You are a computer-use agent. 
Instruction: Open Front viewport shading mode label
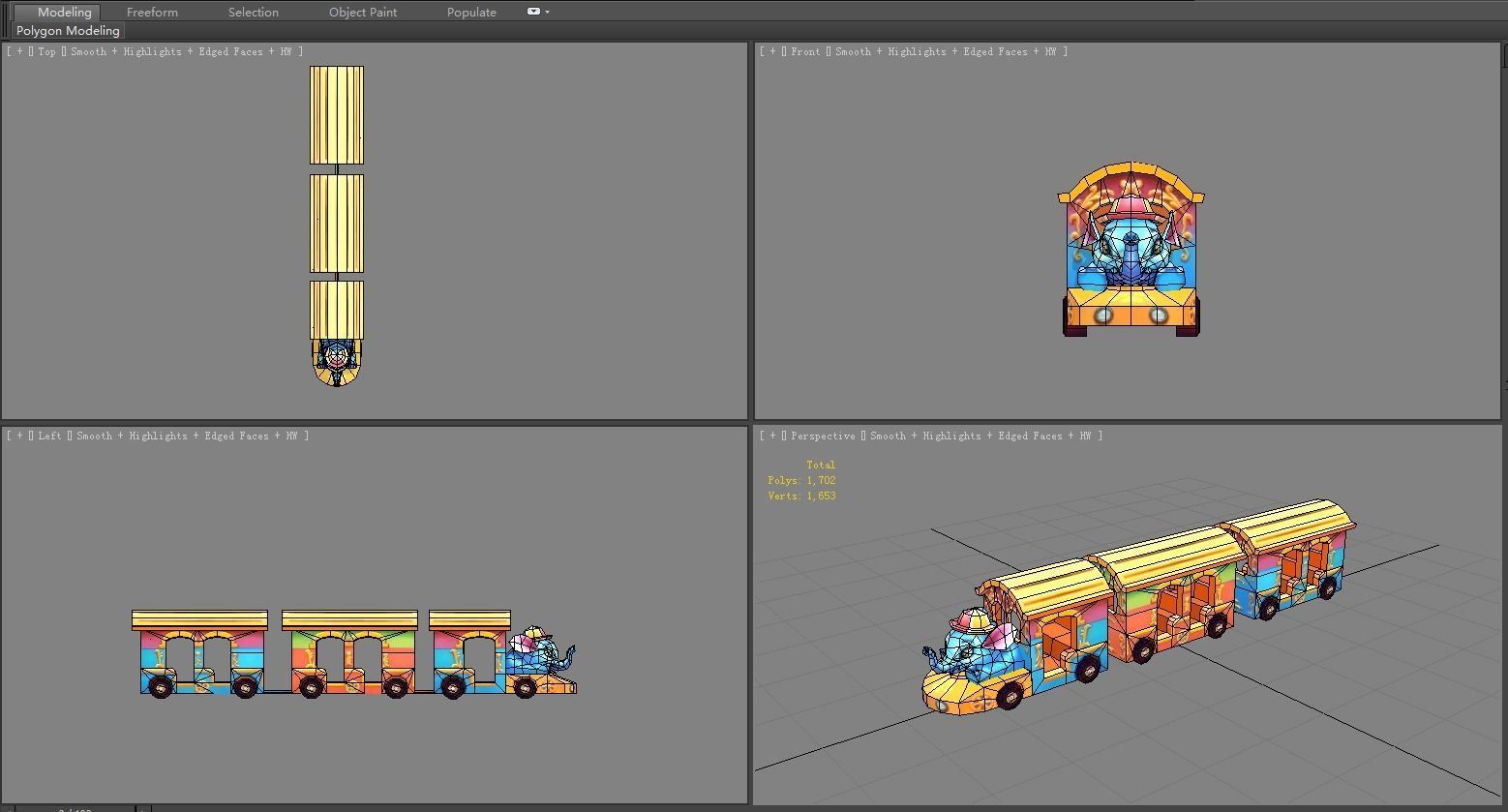946,51
